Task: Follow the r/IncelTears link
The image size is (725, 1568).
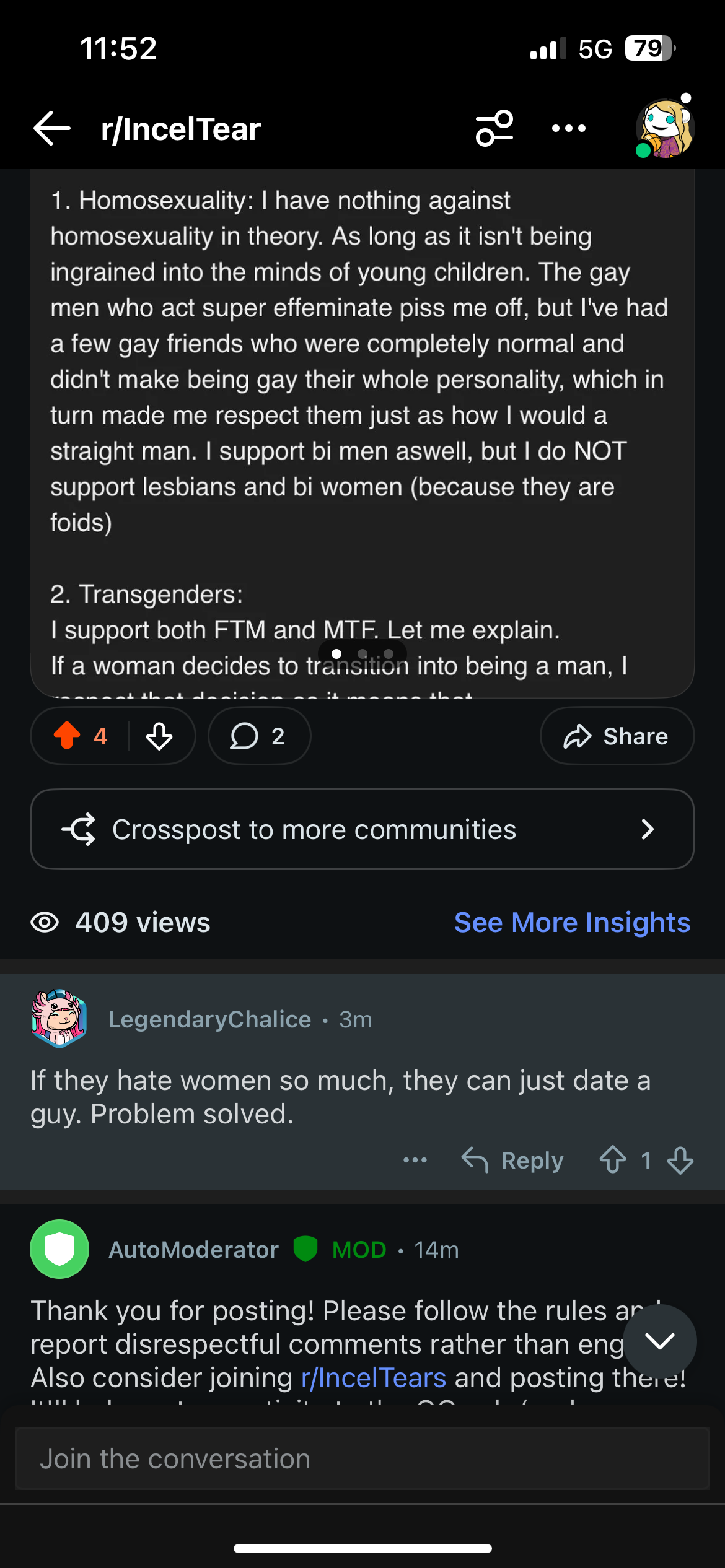Action: pos(374,1378)
